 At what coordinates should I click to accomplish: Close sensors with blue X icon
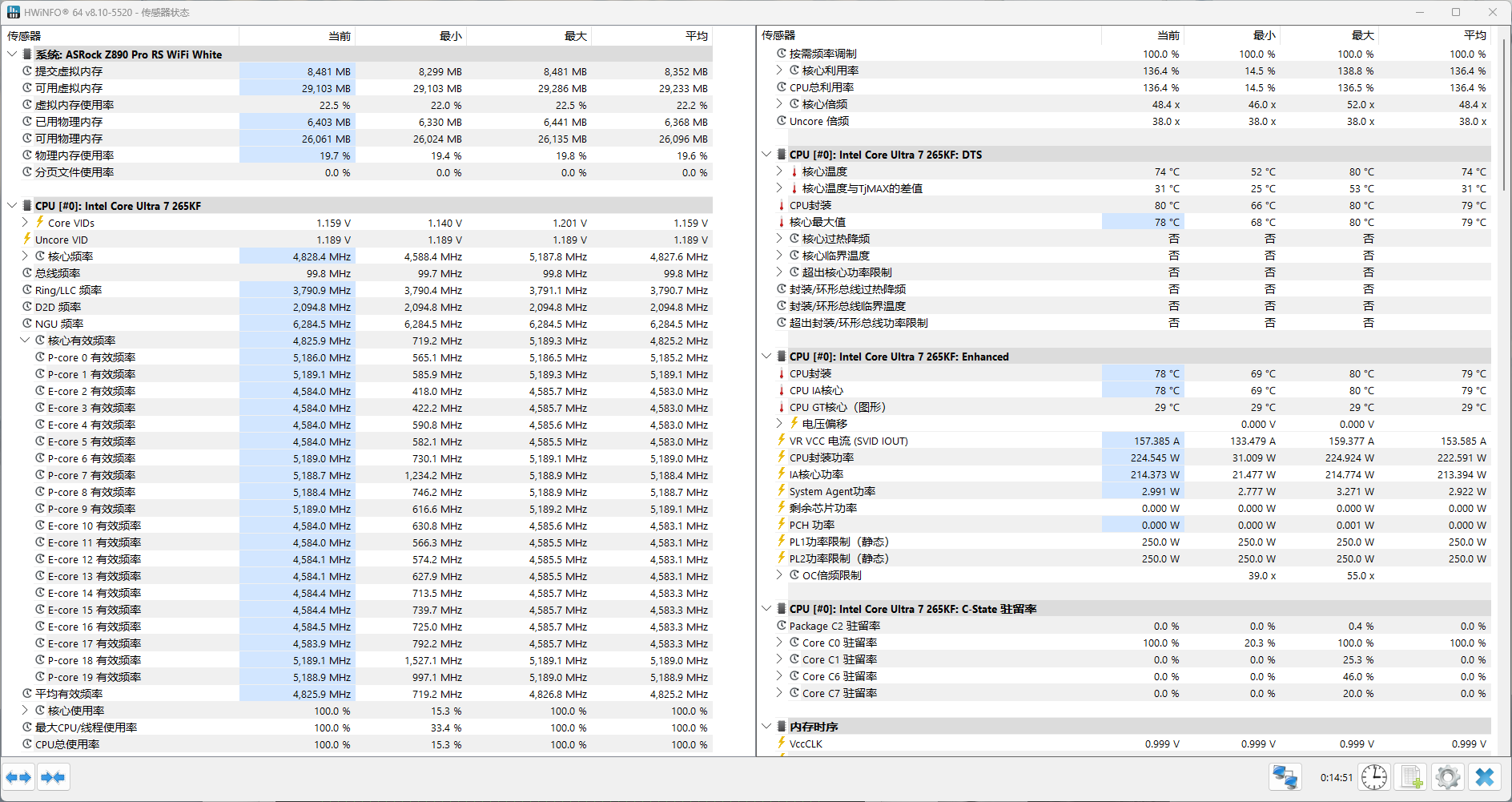coord(1485,777)
